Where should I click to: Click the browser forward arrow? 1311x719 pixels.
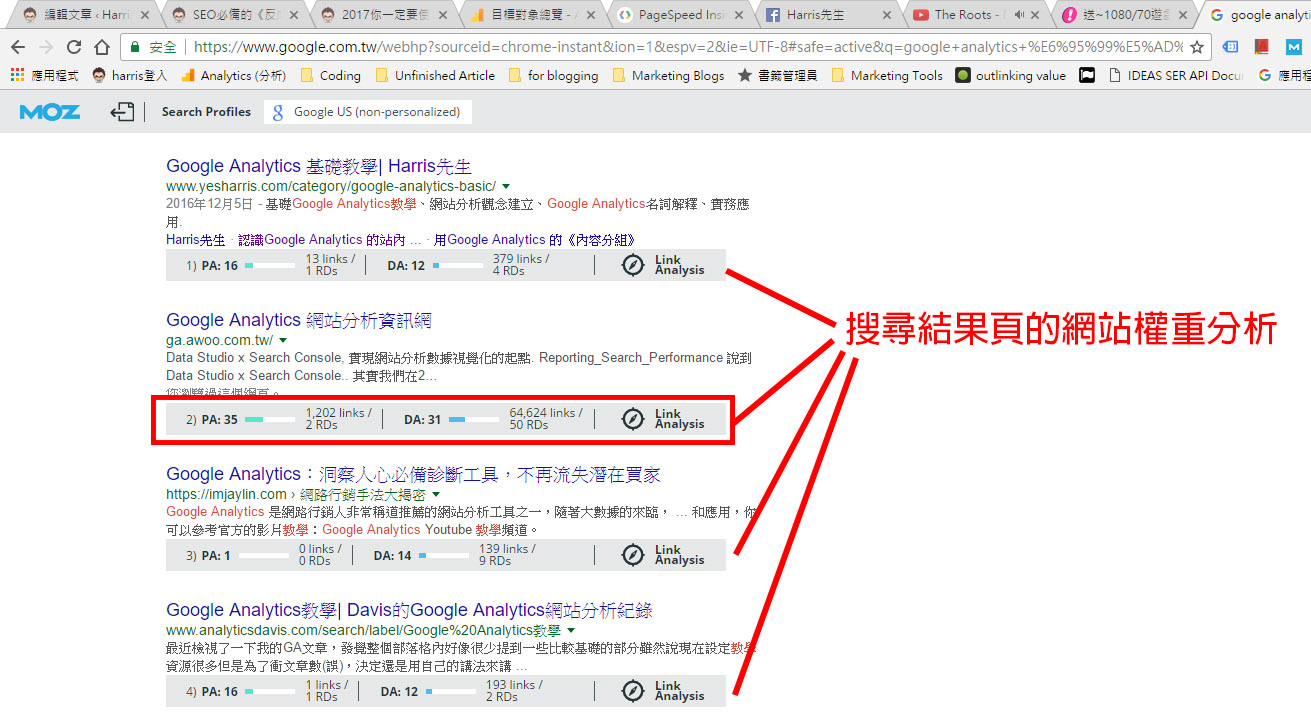click(46, 47)
